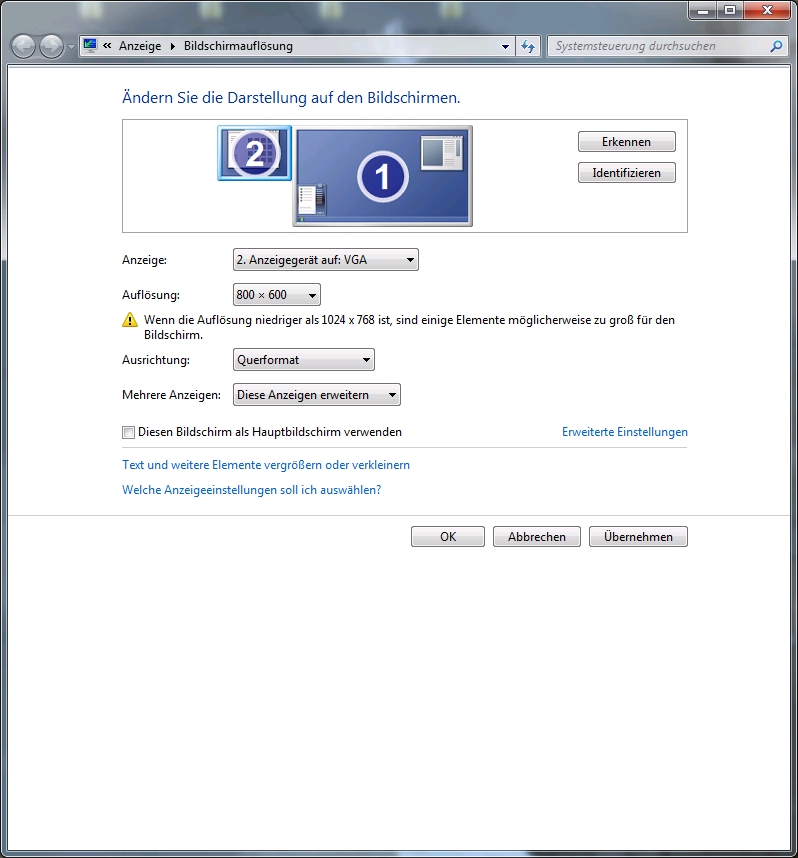This screenshot has height=858, width=798.
Task: Click the search magnifier icon
Action: click(776, 47)
